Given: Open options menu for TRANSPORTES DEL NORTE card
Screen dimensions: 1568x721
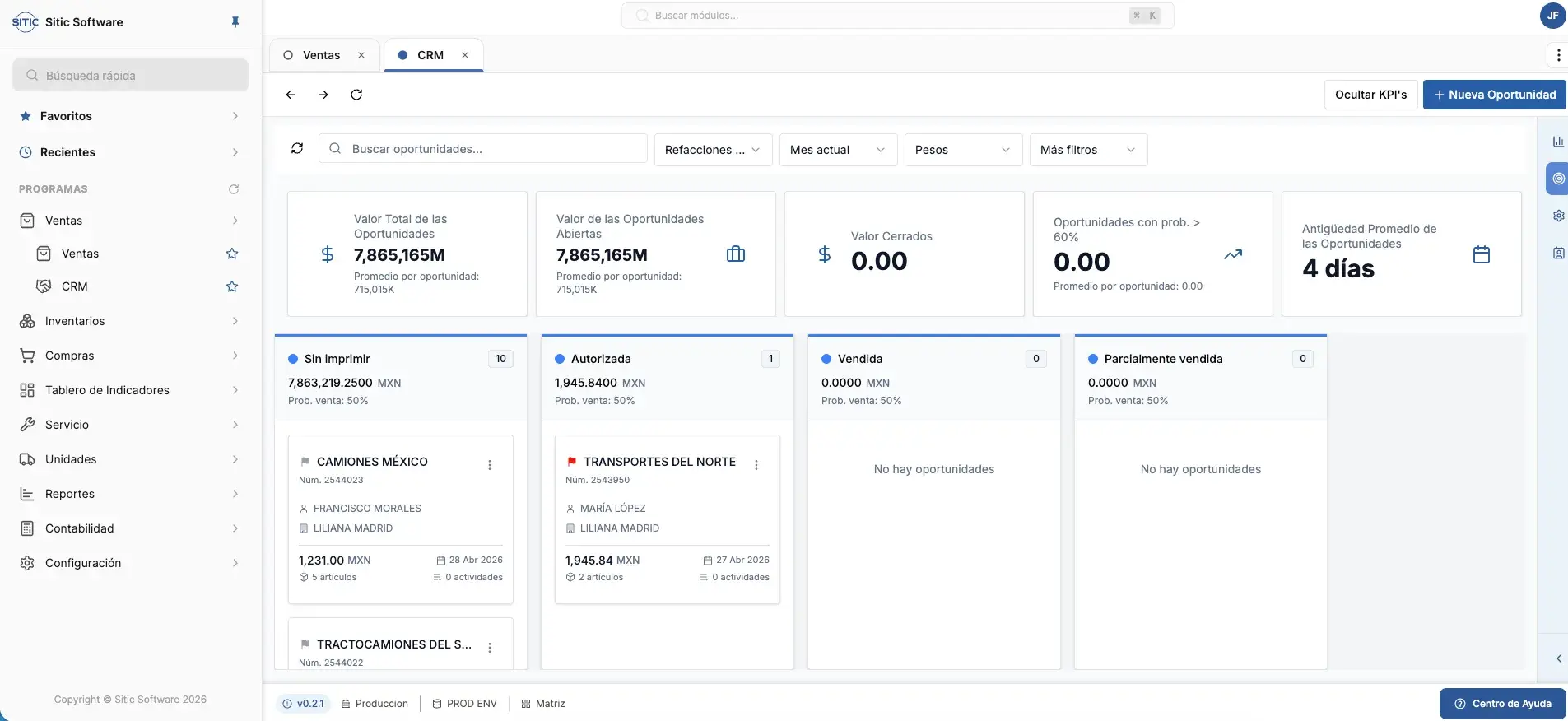Looking at the screenshot, I should point(756,465).
